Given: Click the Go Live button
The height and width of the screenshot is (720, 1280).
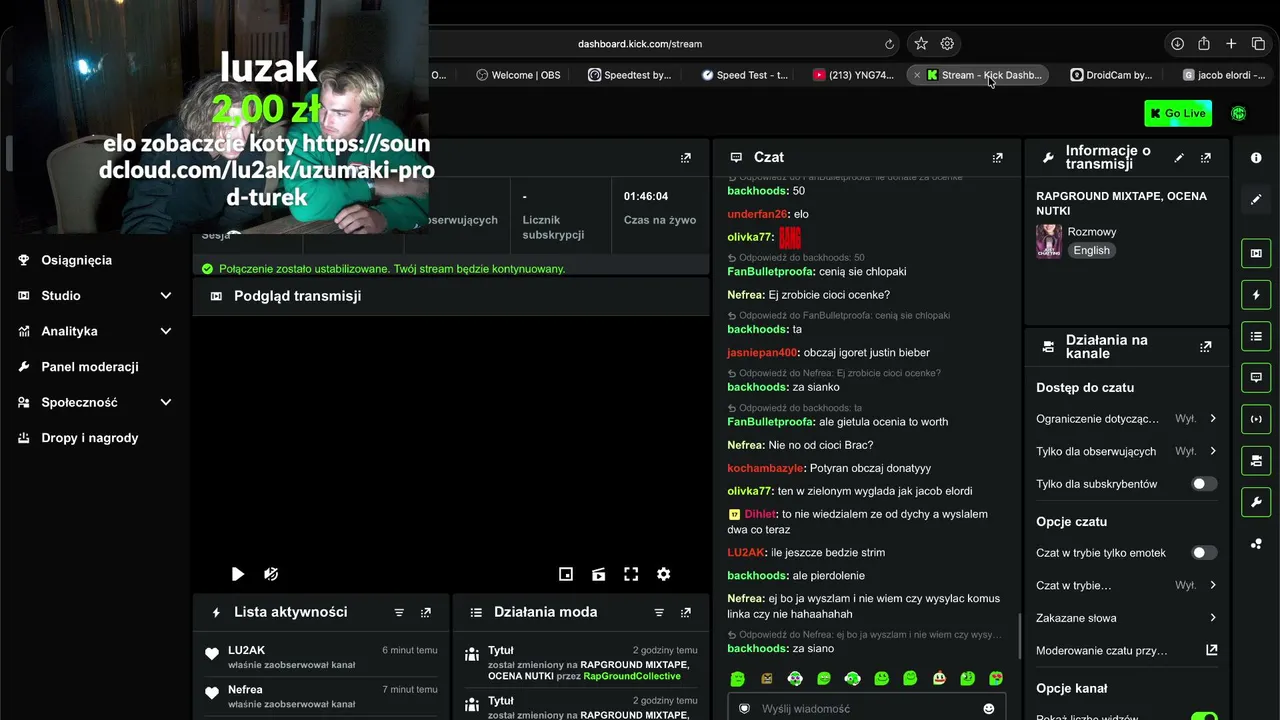Looking at the screenshot, I should click(x=1178, y=113).
